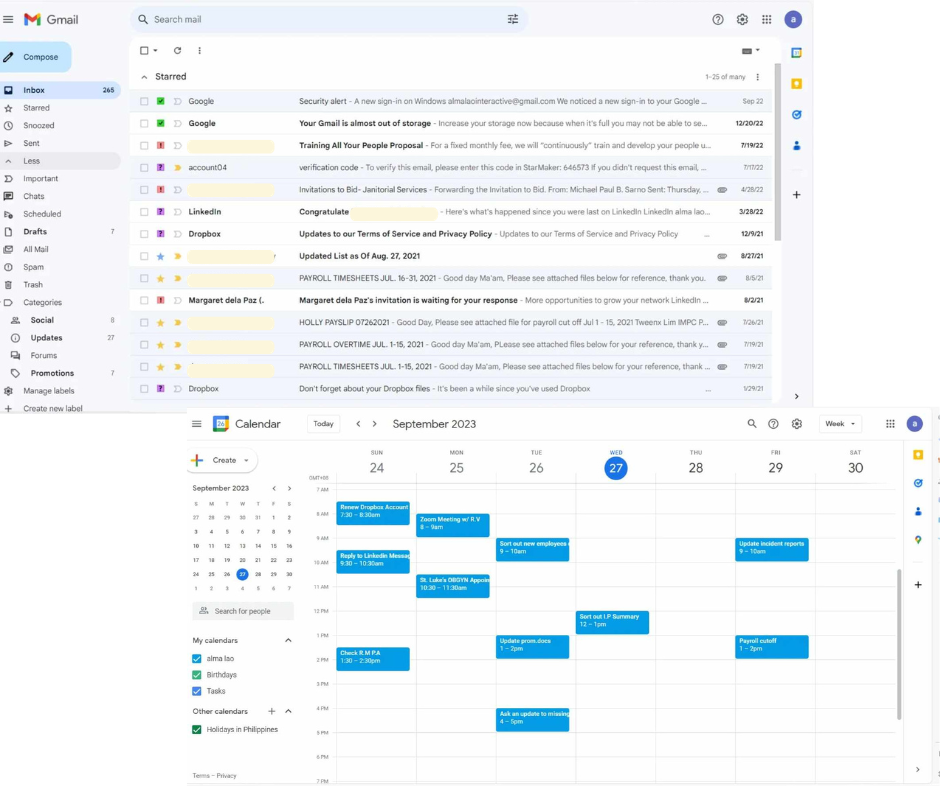The width and height of the screenshot is (940, 788).
Task: Click Manage labels link
Action: 49,391
